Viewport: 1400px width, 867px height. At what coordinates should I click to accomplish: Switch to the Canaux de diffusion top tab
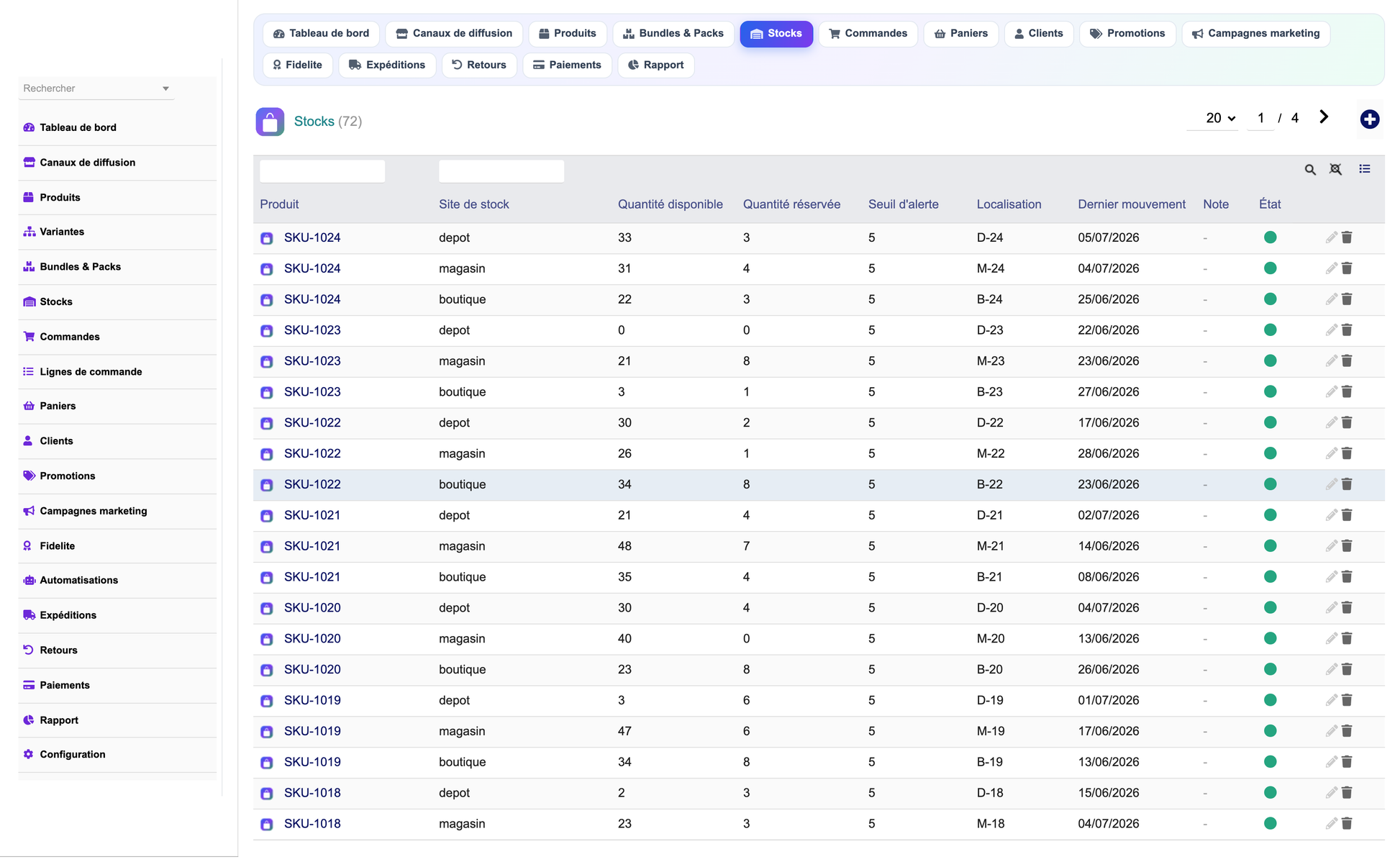(x=454, y=34)
